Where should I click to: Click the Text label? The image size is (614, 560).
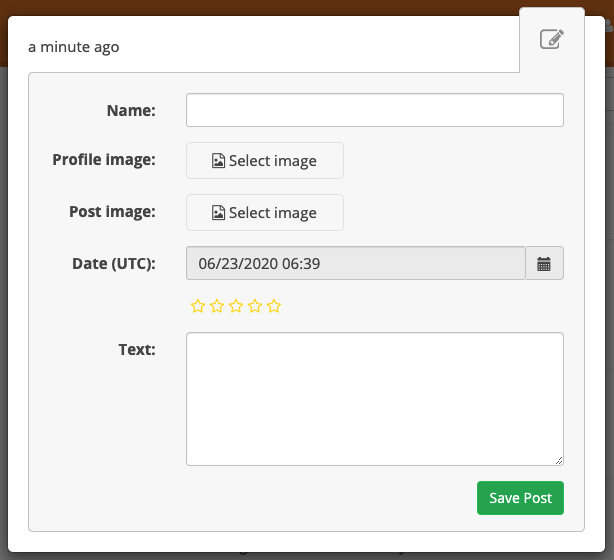click(x=137, y=349)
